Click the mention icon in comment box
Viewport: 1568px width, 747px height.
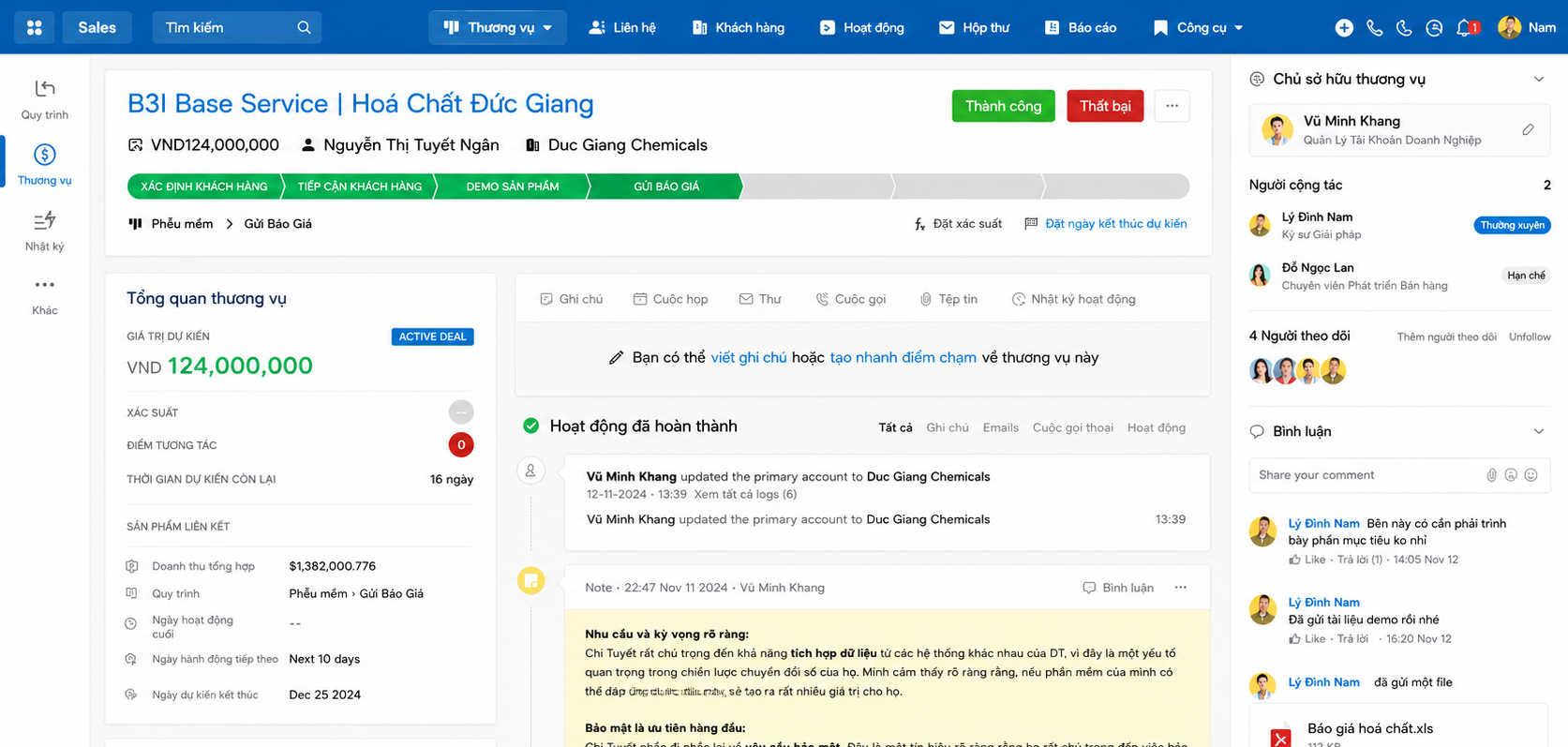pyautogui.click(x=1511, y=475)
